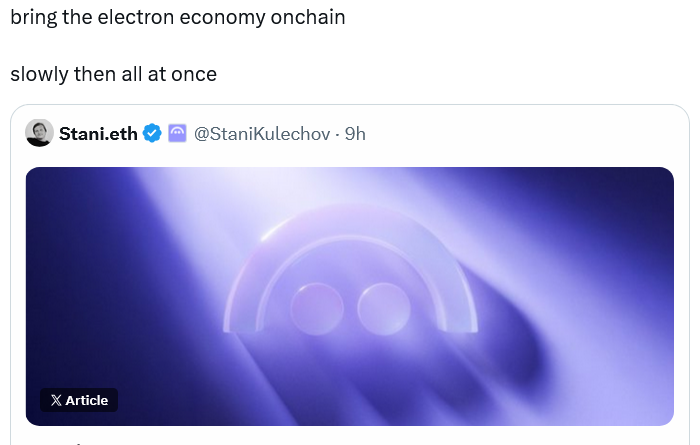The width and height of the screenshot is (700, 445).
Task: Click the "bring the electron economy onchain" text
Action: click(x=178, y=19)
